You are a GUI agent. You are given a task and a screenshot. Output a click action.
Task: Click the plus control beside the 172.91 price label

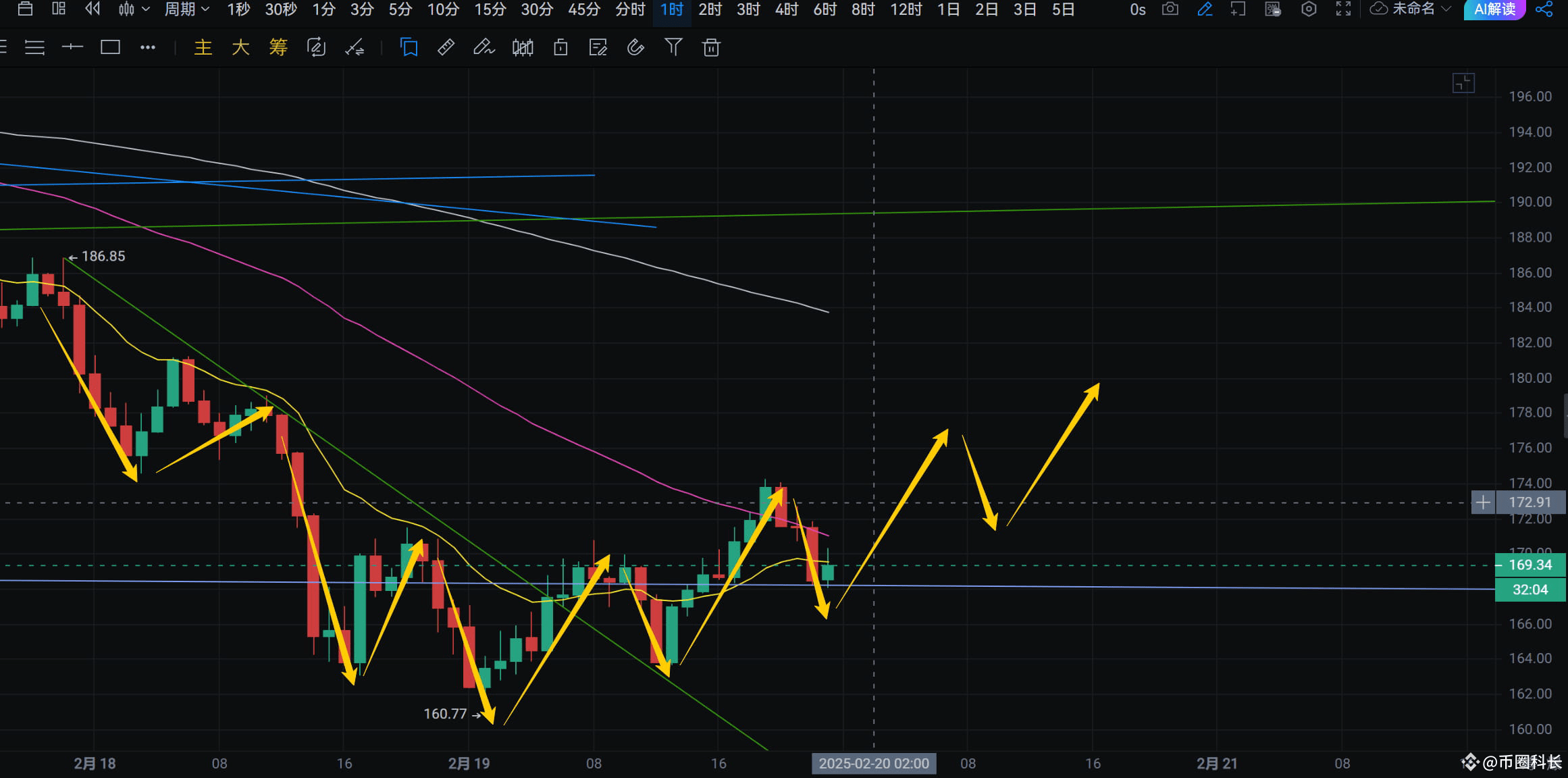1483,502
